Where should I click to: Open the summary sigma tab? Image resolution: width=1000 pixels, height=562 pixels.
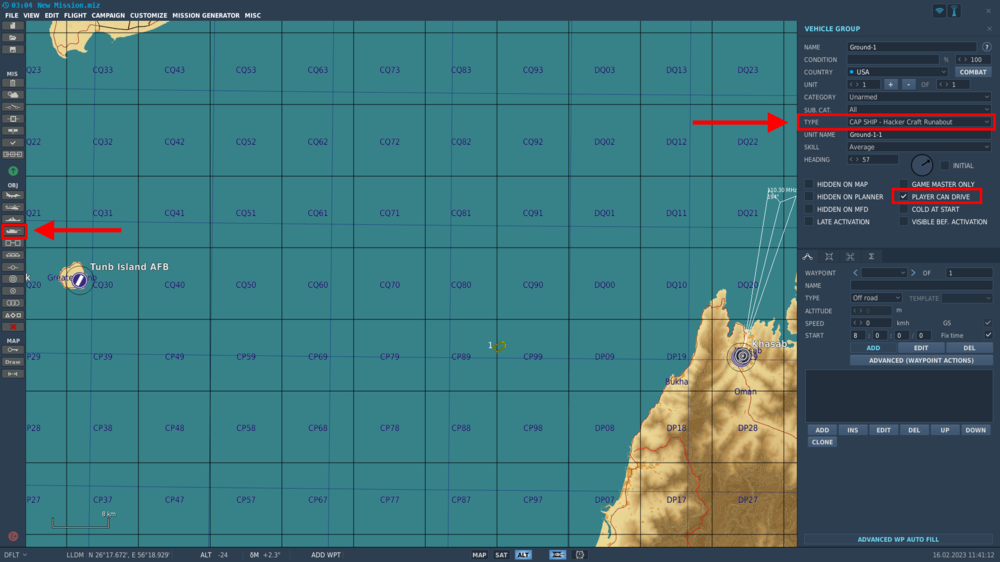tap(871, 256)
